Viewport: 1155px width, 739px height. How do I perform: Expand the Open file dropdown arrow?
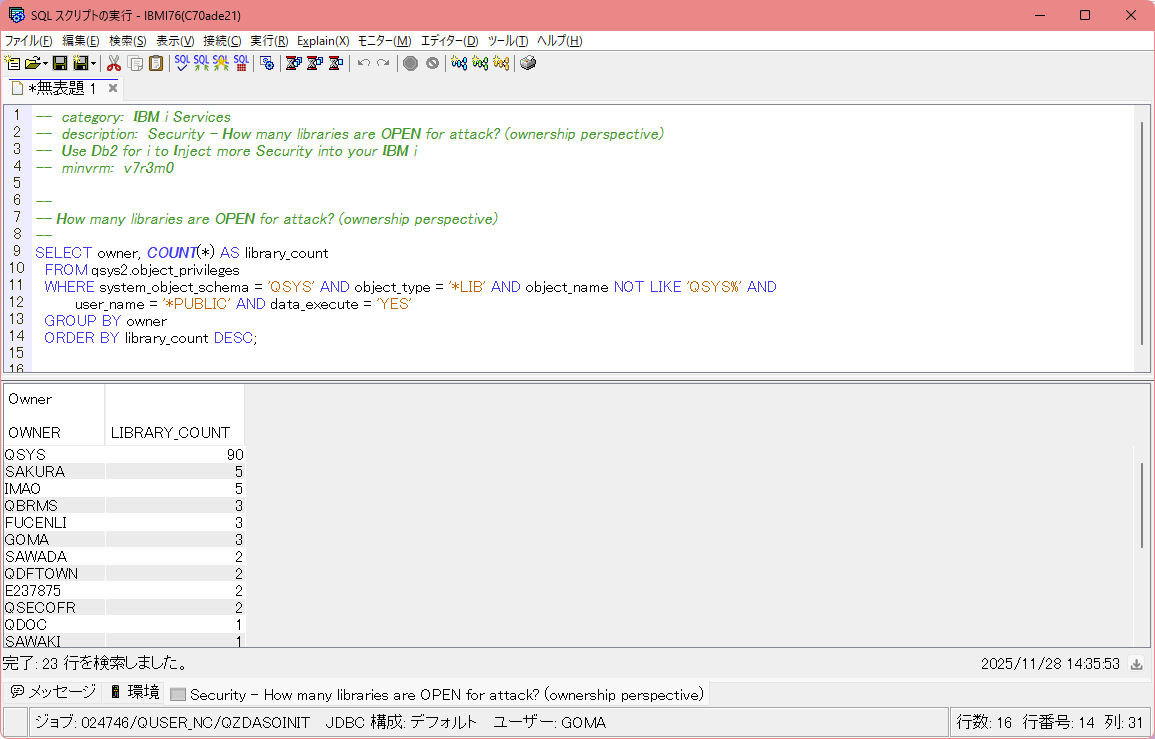pos(45,63)
